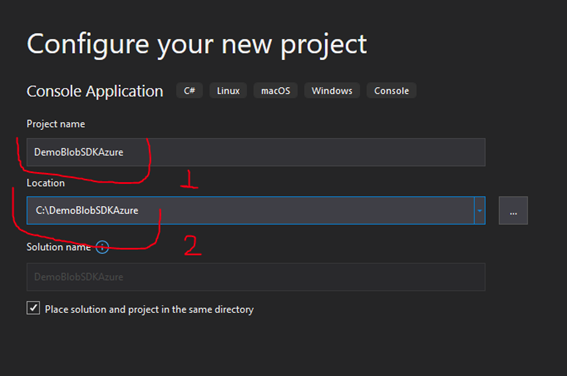Click the browse '...' button next to Location
567x376 pixels.
[x=513, y=210]
